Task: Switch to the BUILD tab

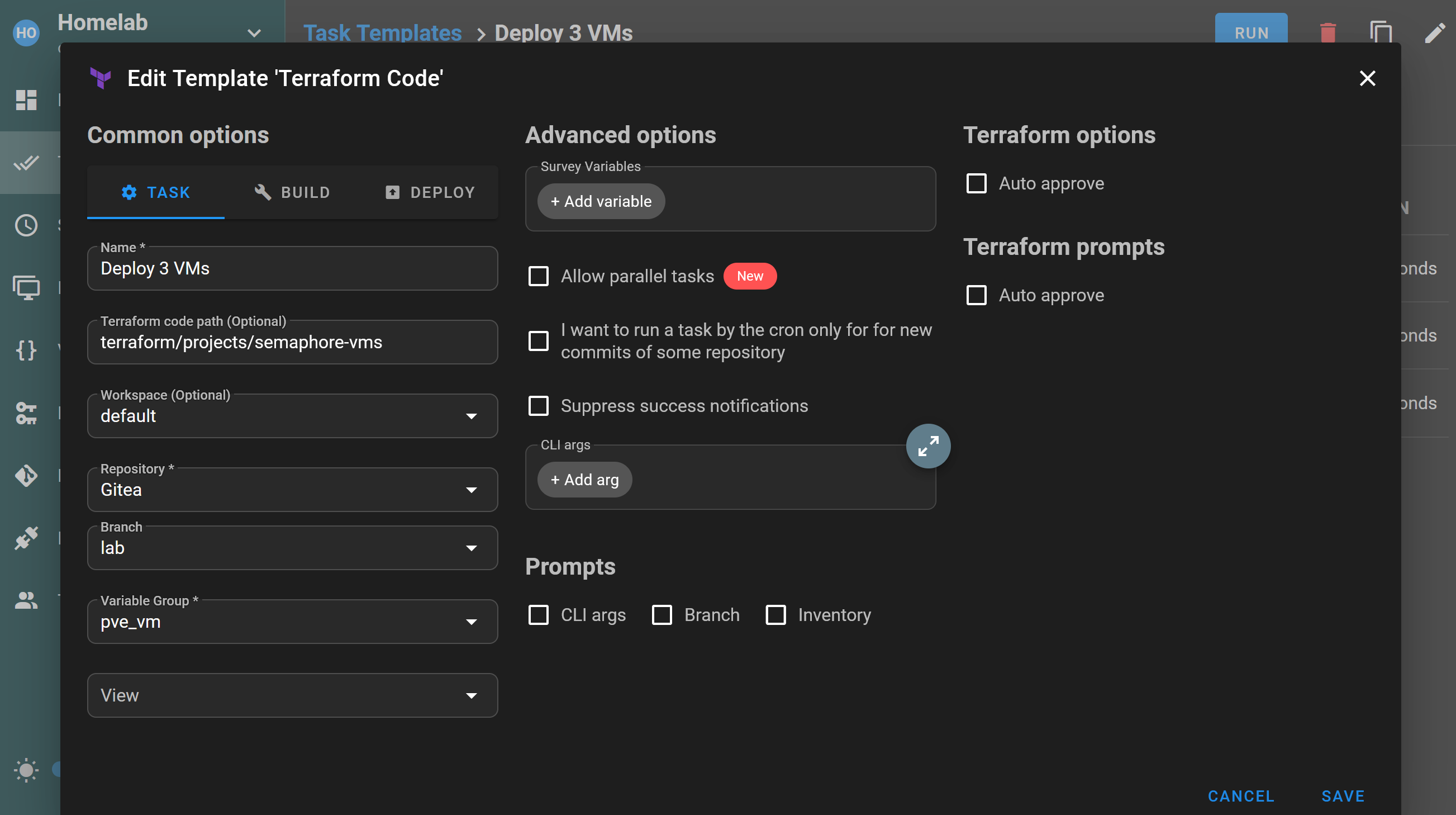Action: click(x=292, y=192)
